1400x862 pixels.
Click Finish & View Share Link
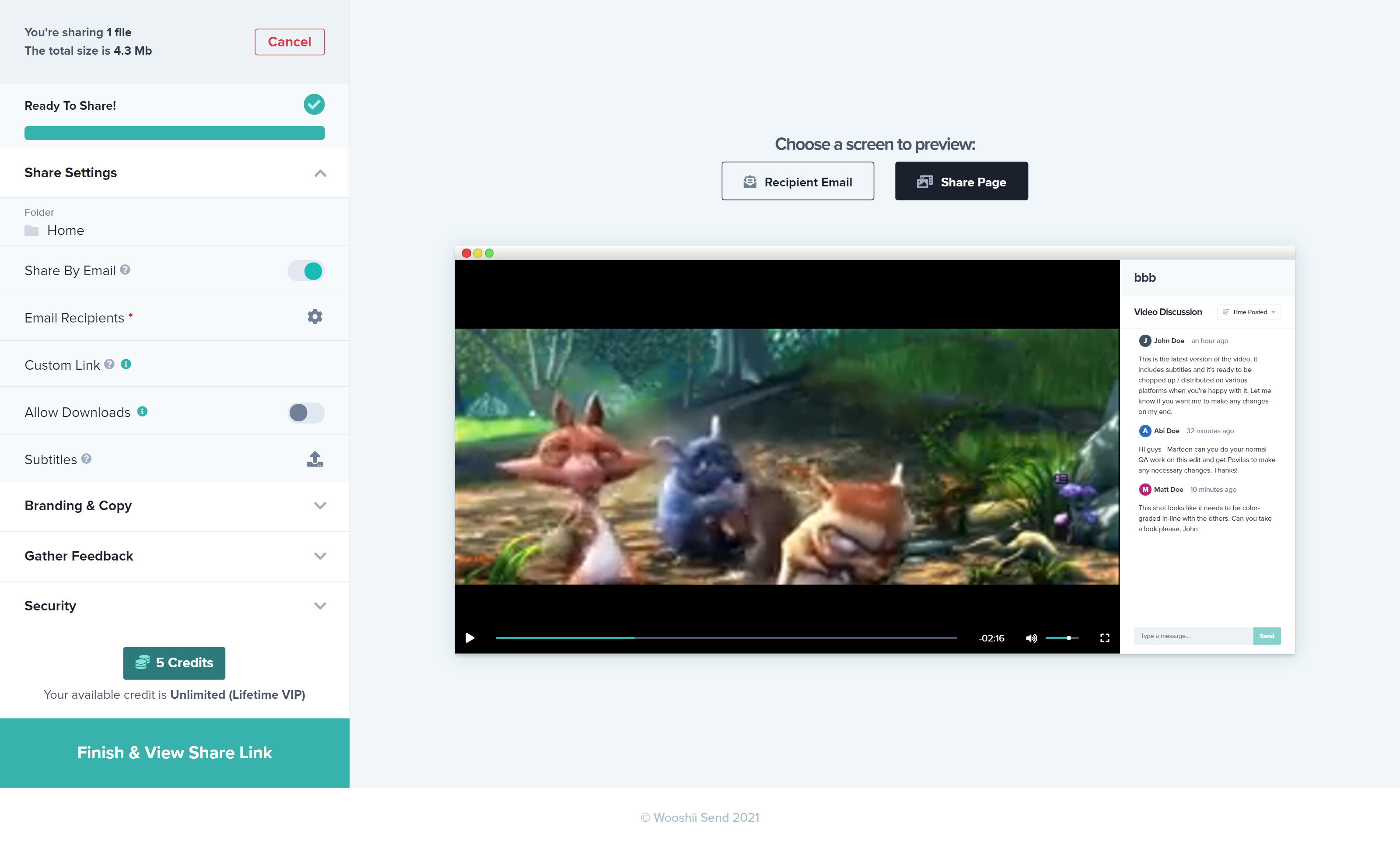175,753
